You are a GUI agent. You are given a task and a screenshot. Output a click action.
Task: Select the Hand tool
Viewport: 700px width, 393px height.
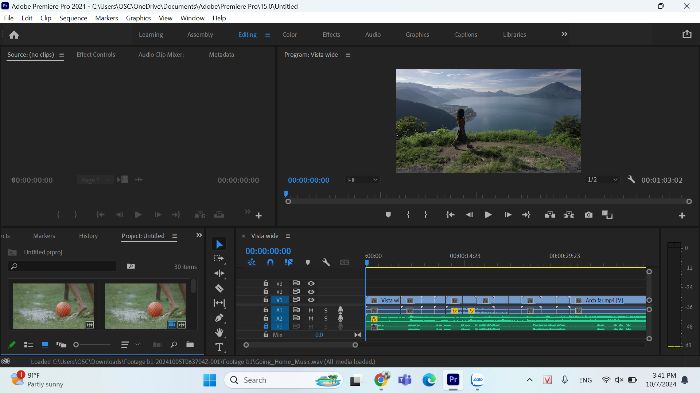click(x=219, y=333)
